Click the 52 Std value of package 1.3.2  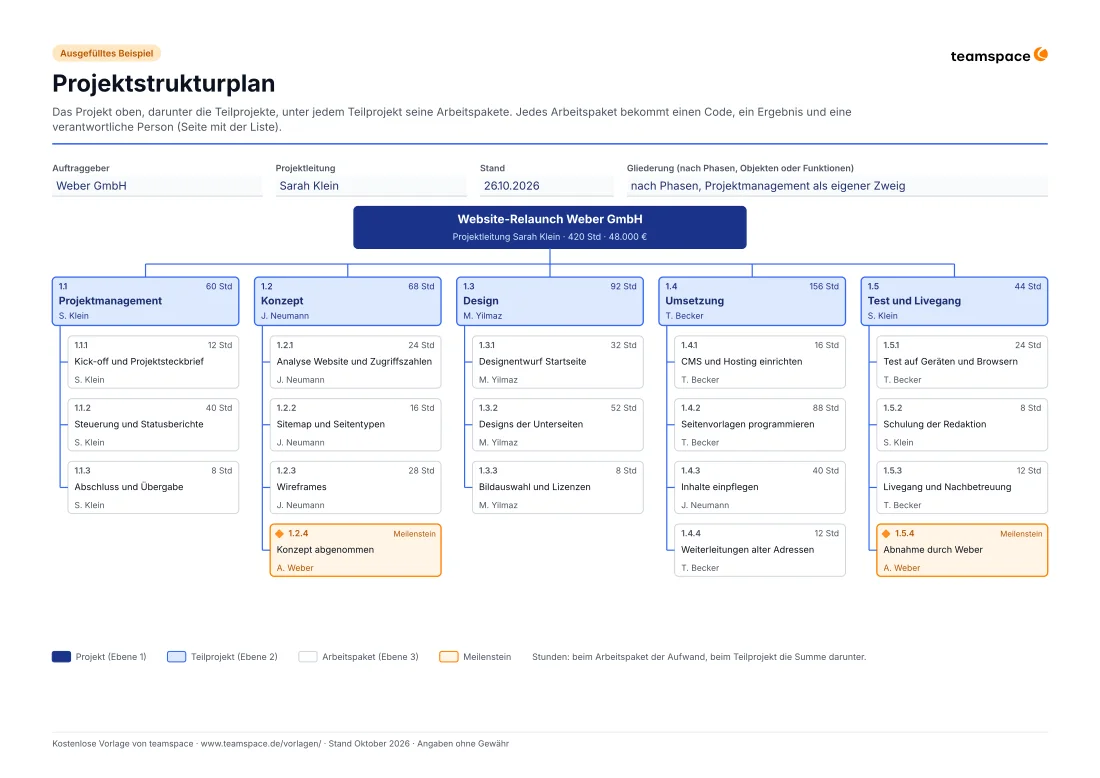[623, 408]
